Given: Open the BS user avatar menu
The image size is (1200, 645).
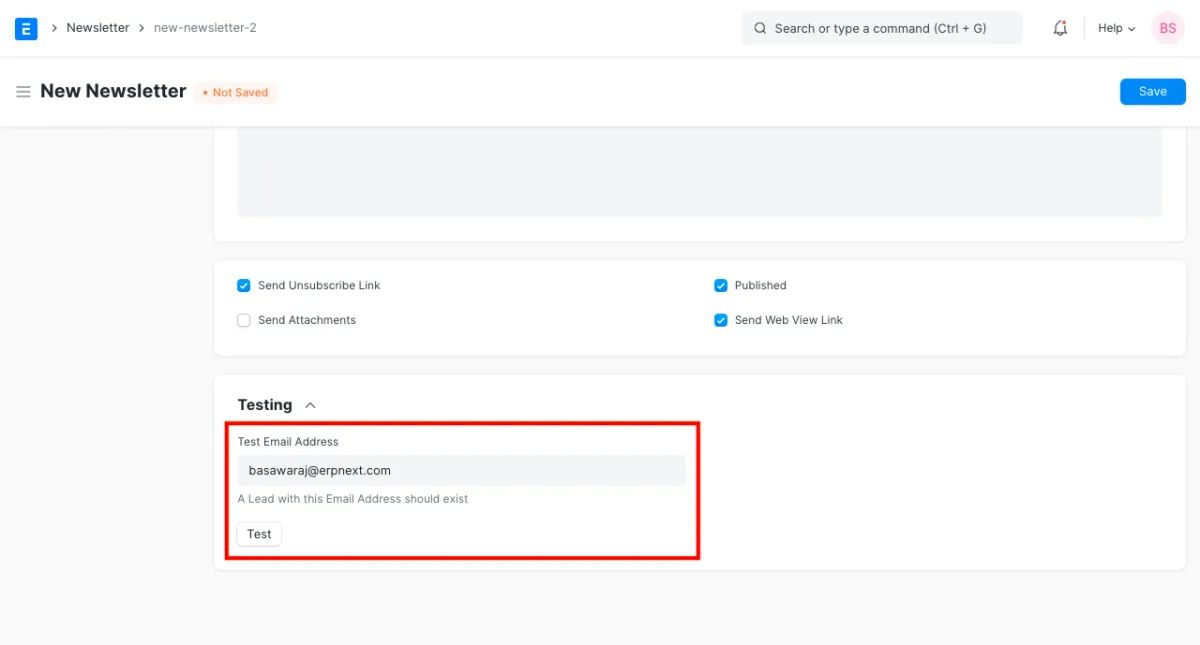Looking at the screenshot, I should pos(1168,28).
